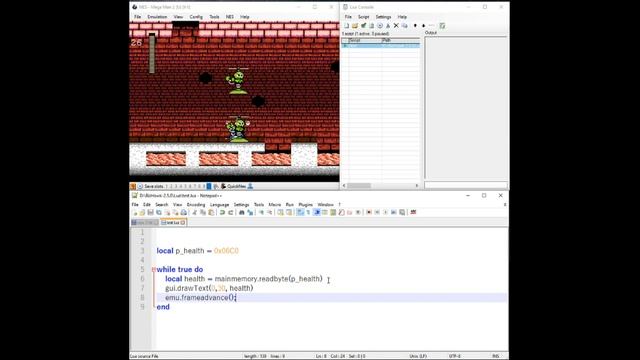Image resolution: width=640 pixels, height=360 pixels.
Task: Open BizHawk Emulation menu
Action: pos(157,17)
